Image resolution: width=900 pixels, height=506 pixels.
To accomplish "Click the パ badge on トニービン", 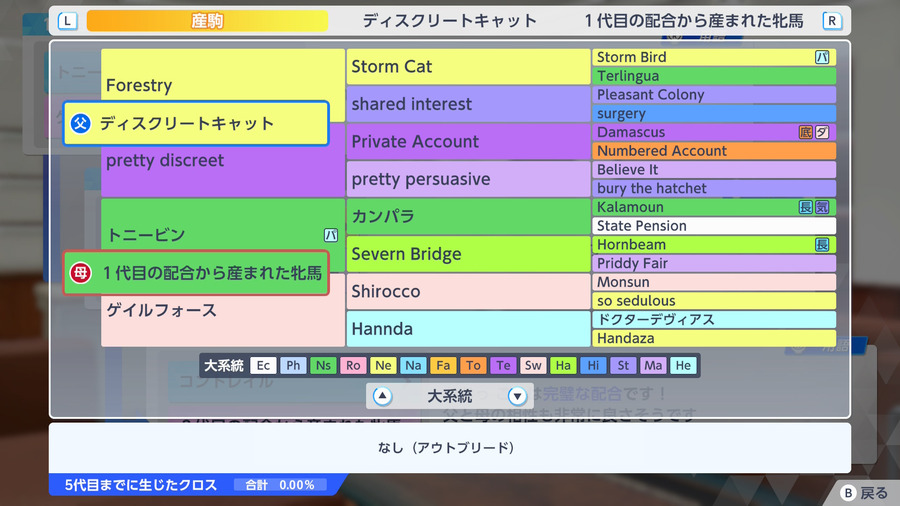I will [x=331, y=235].
